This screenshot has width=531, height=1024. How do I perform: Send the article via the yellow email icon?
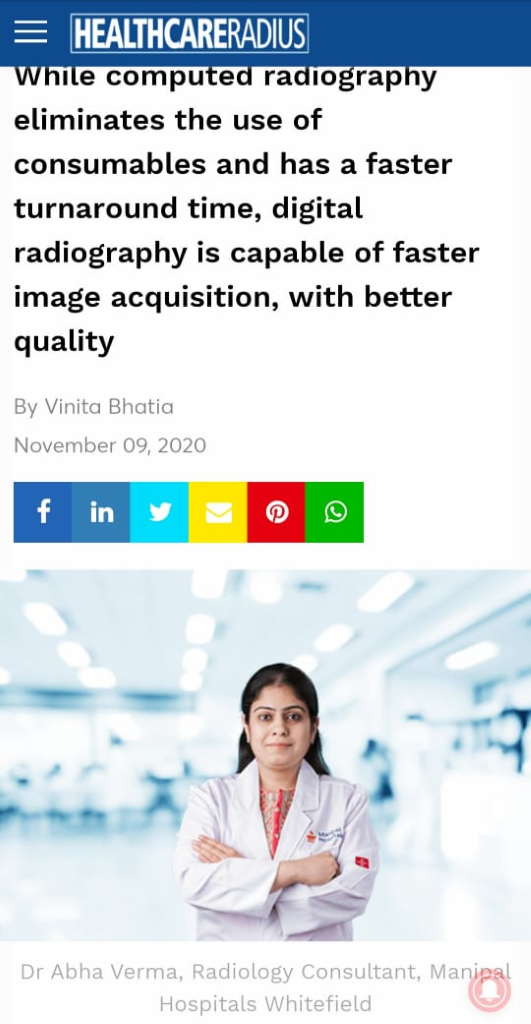[x=218, y=512]
